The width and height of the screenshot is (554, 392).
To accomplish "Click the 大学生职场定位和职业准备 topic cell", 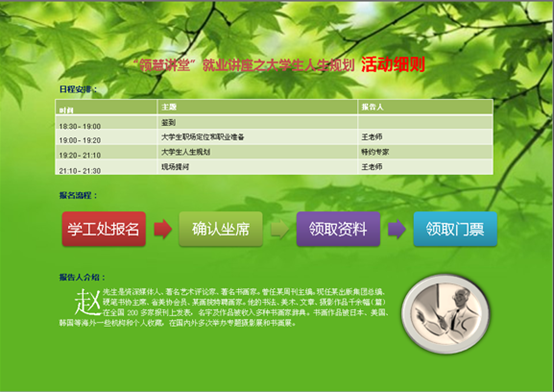I will (257, 137).
